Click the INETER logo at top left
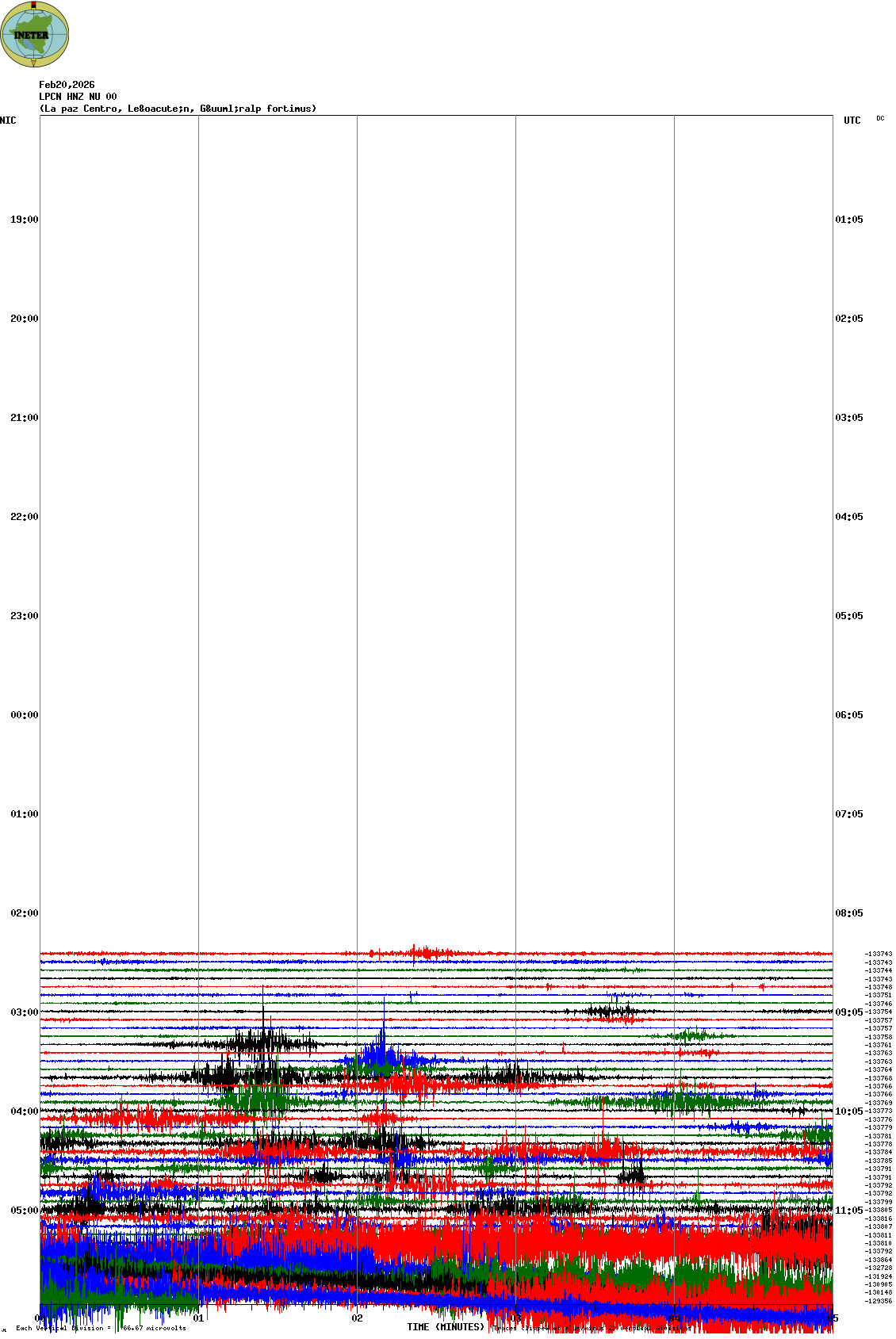 click(35, 34)
